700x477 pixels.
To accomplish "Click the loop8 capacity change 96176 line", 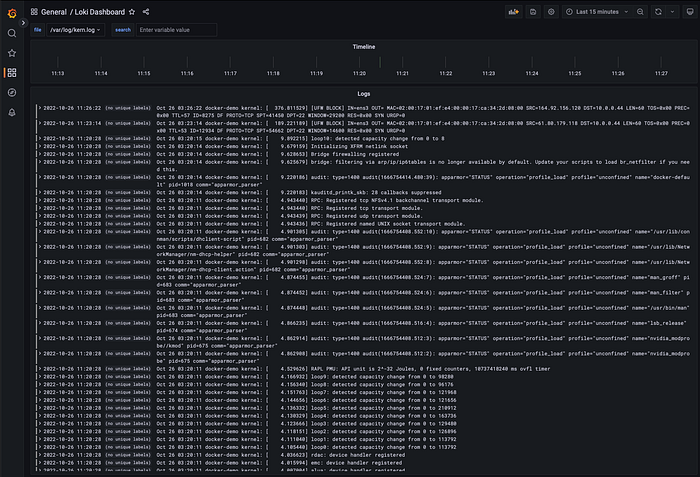I will (x=304, y=385).
